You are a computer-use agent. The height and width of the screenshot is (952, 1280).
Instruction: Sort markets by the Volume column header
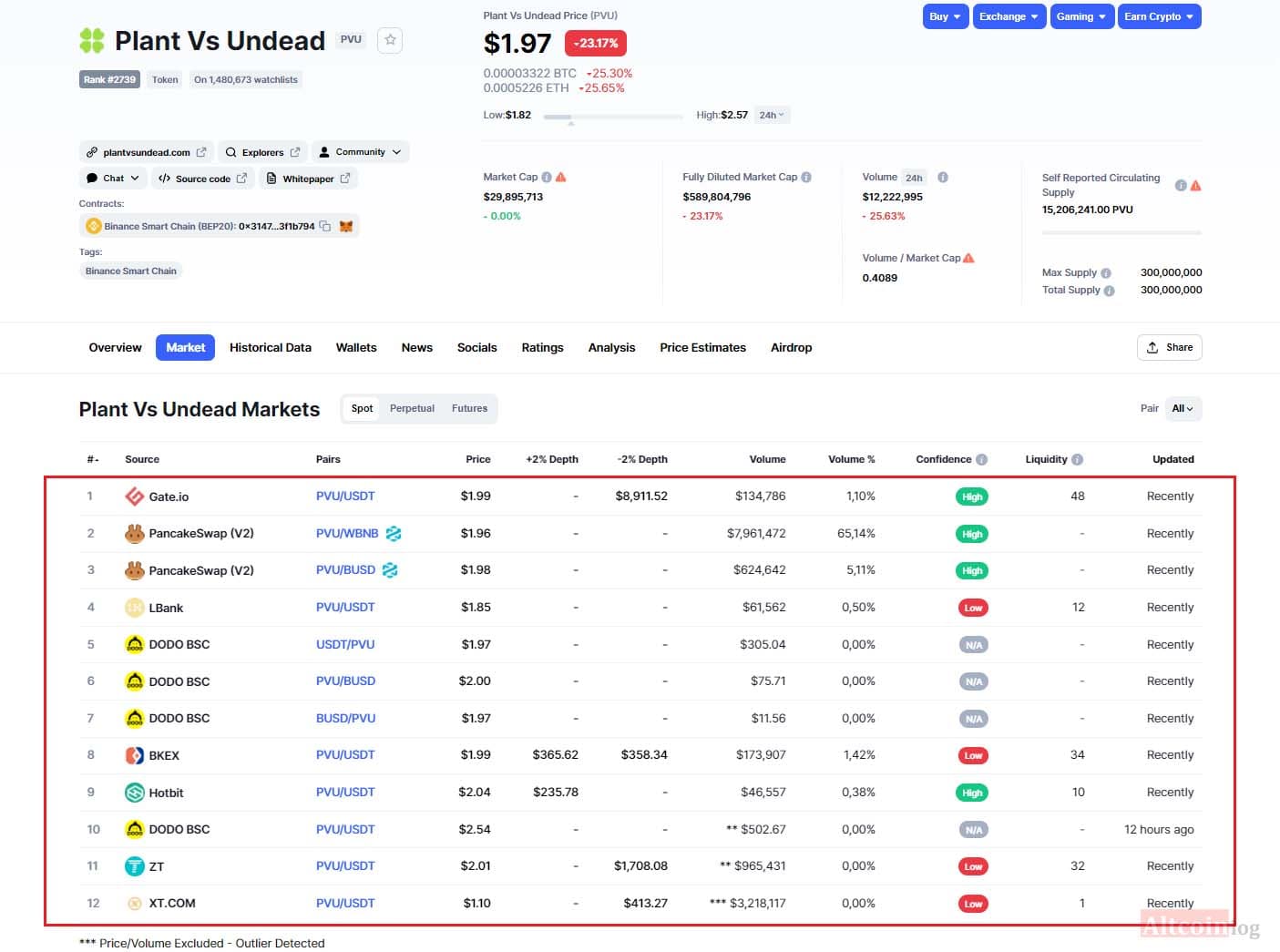tap(767, 459)
